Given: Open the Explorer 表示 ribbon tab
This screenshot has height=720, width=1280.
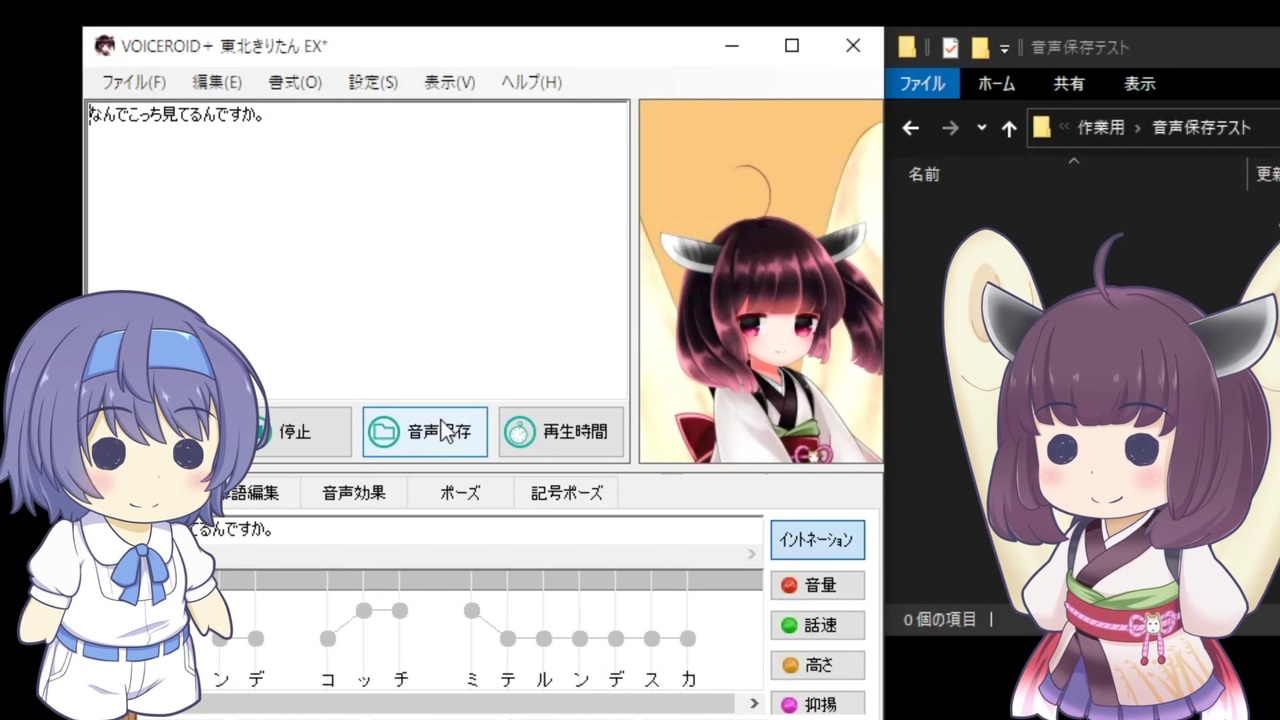Looking at the screenshot, I should [x=1139, y=84].
